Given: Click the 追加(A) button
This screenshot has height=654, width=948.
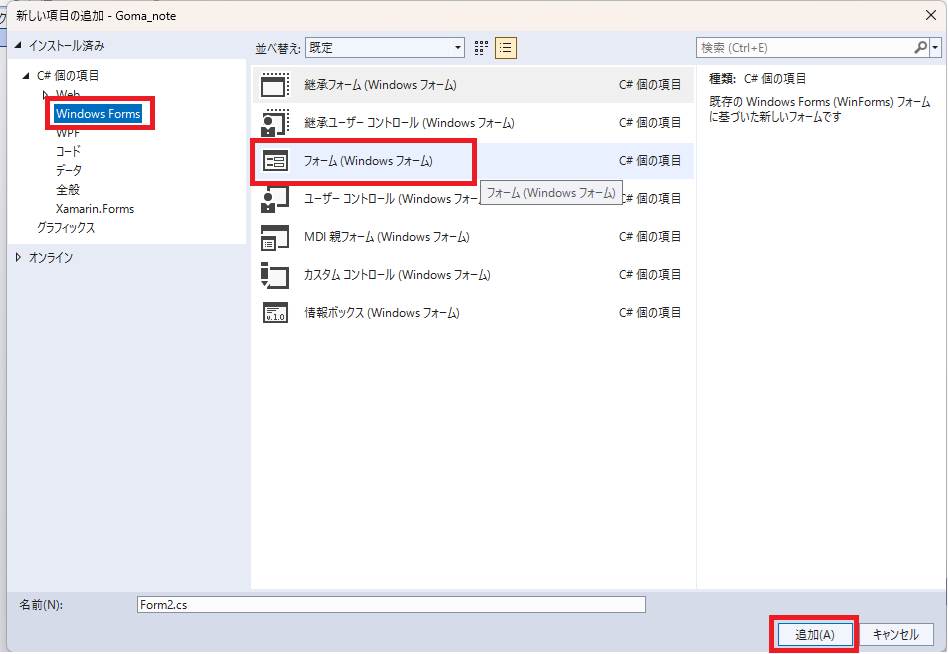Looking at the screenshot, I should coord(814,635).
